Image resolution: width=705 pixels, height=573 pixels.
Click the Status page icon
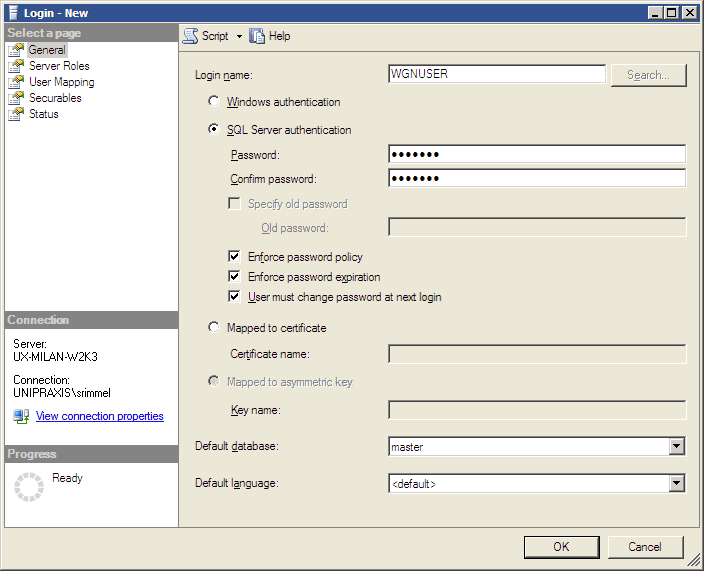coord(16,114)
